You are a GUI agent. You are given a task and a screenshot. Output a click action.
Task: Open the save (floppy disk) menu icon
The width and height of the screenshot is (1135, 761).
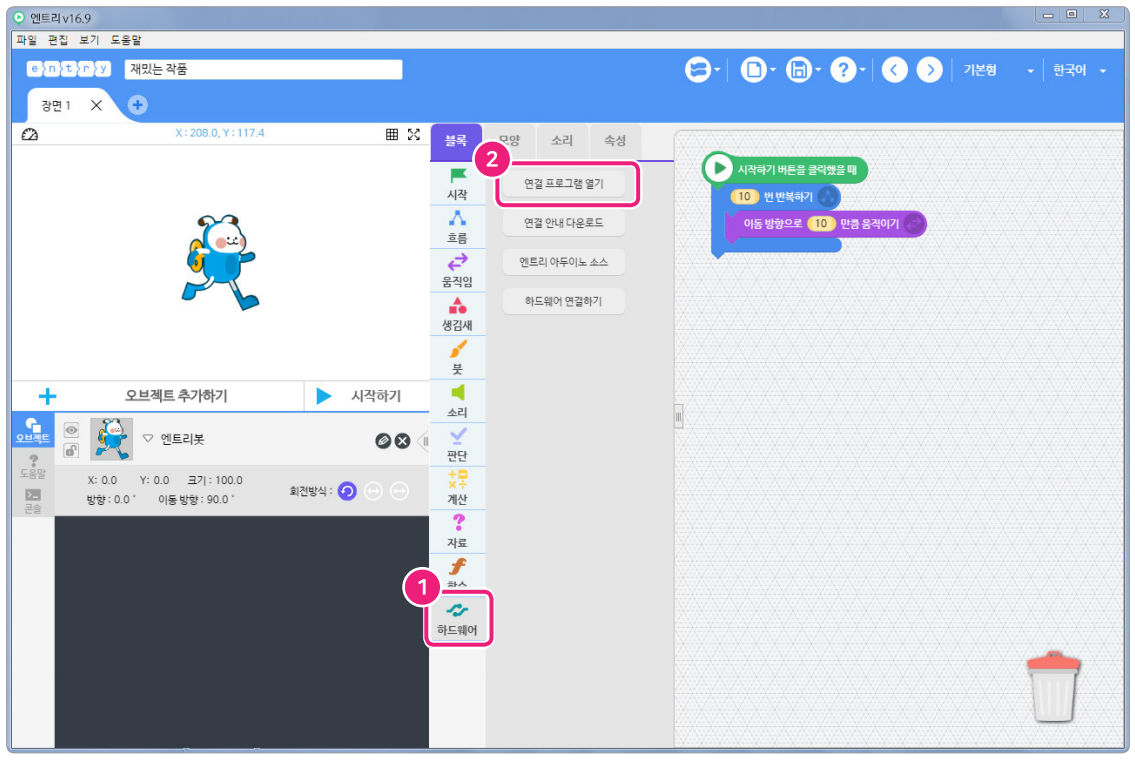coord(798,70)
